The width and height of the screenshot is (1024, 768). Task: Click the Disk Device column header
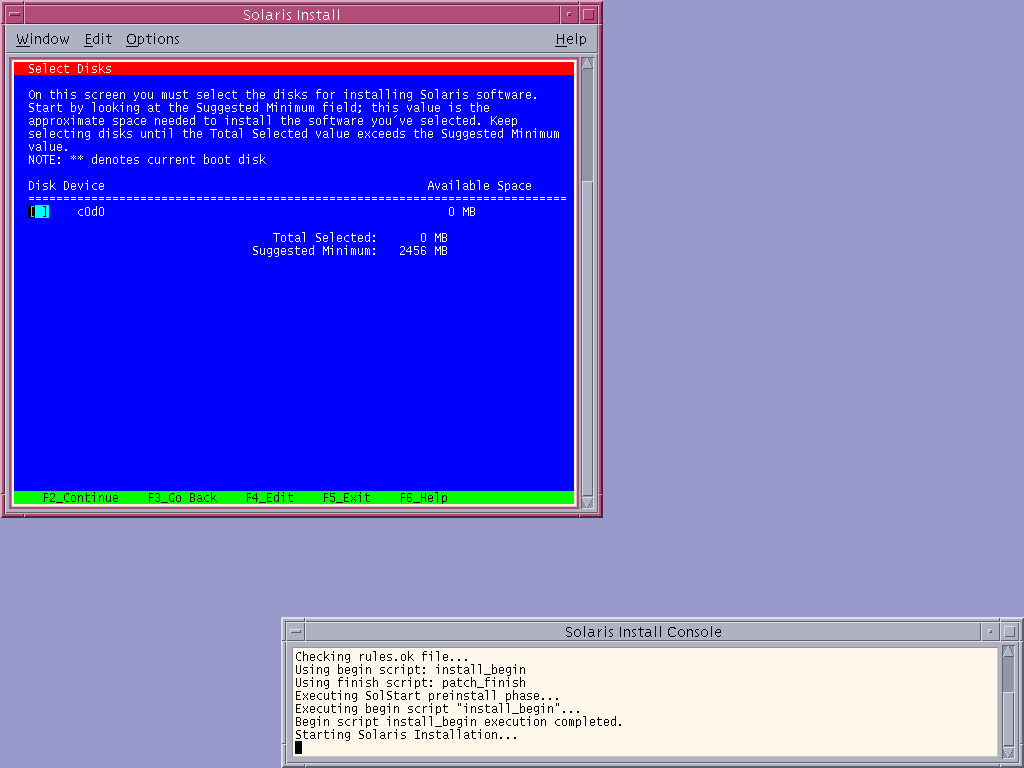click(x=66, y=185)
